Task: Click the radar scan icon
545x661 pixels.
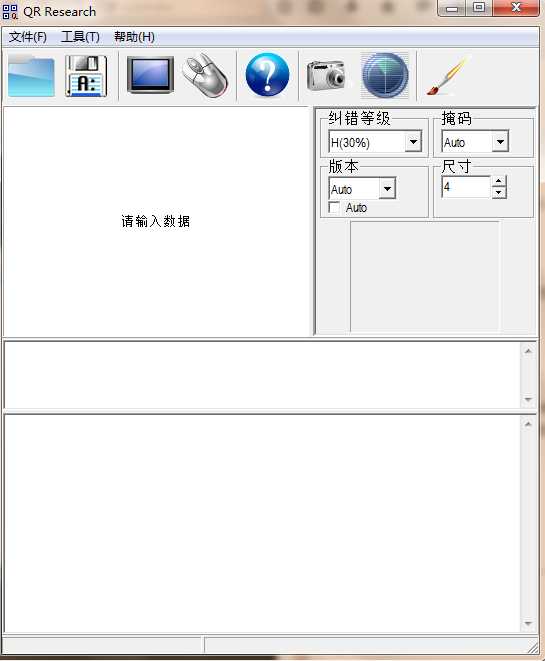Action: (385, 75)
